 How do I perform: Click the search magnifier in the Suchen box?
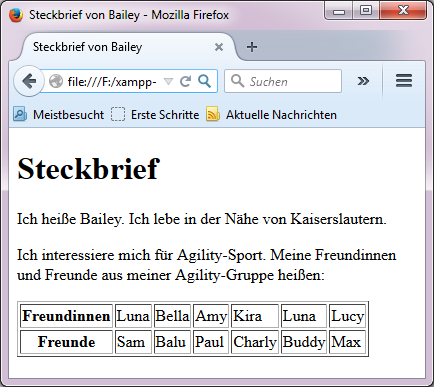click(x=237, y=81)
